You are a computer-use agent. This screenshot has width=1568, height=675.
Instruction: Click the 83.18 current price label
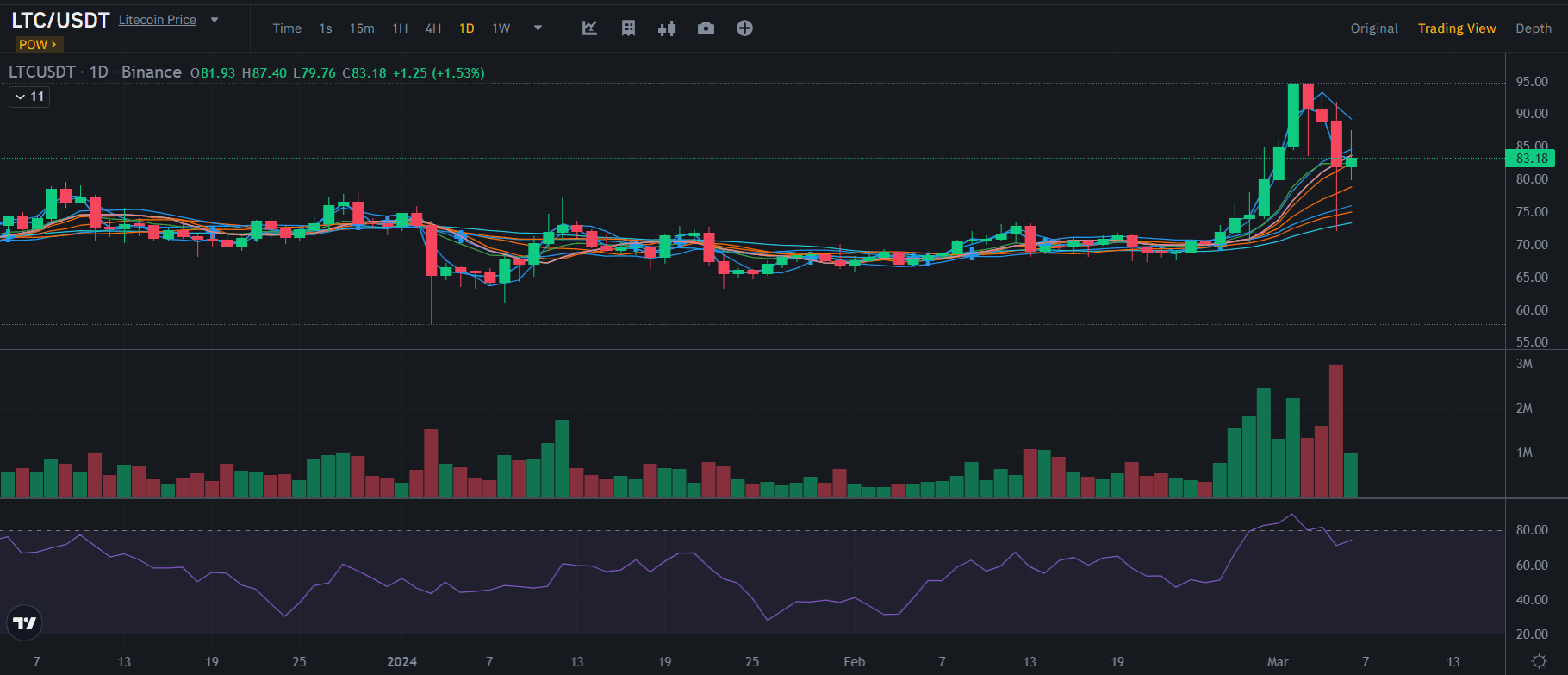point(1530,158)
